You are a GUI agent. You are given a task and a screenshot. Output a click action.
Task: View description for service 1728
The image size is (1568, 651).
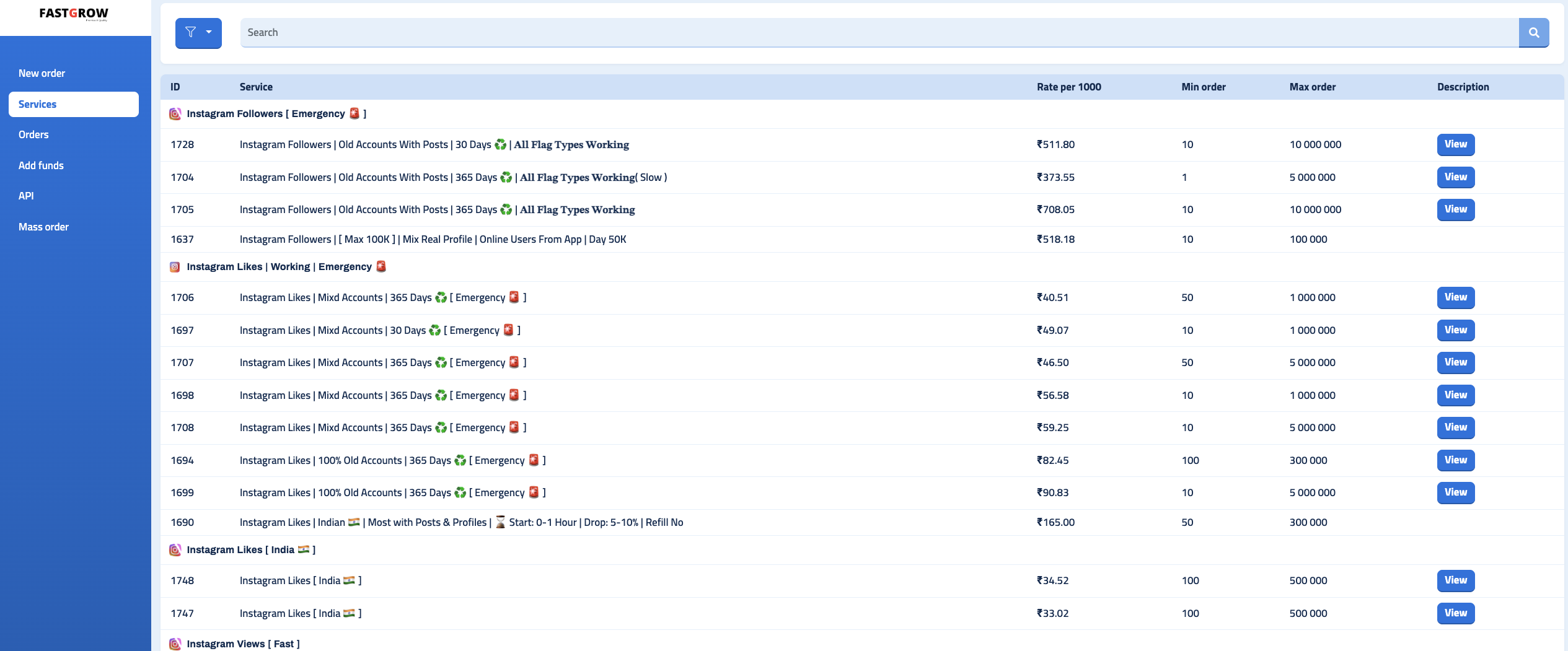[x=1455, y=144]
